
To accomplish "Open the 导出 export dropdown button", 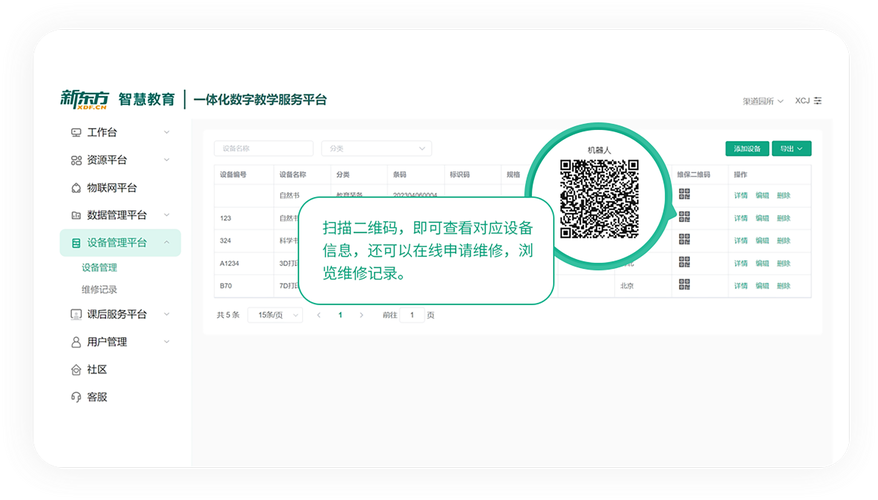I will (791, 148).
